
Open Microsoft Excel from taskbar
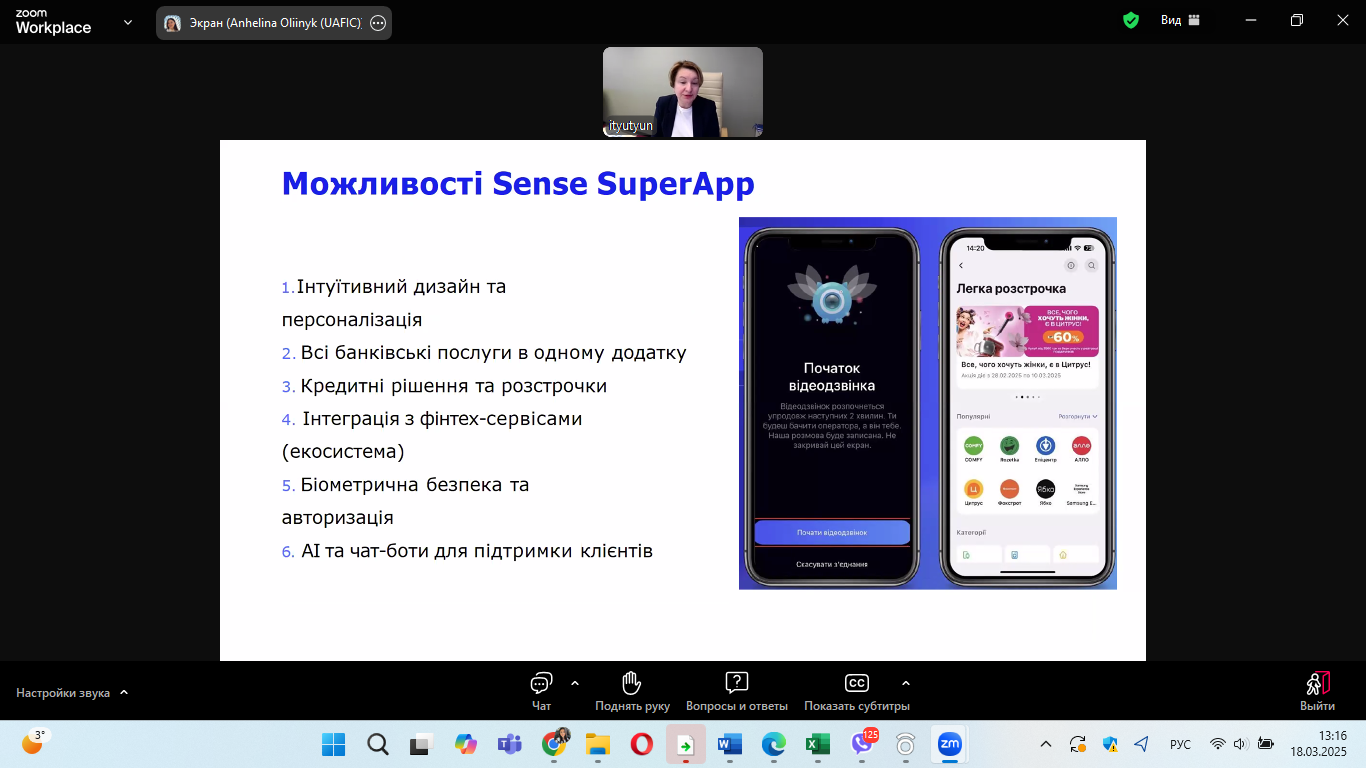pos(818,744)
